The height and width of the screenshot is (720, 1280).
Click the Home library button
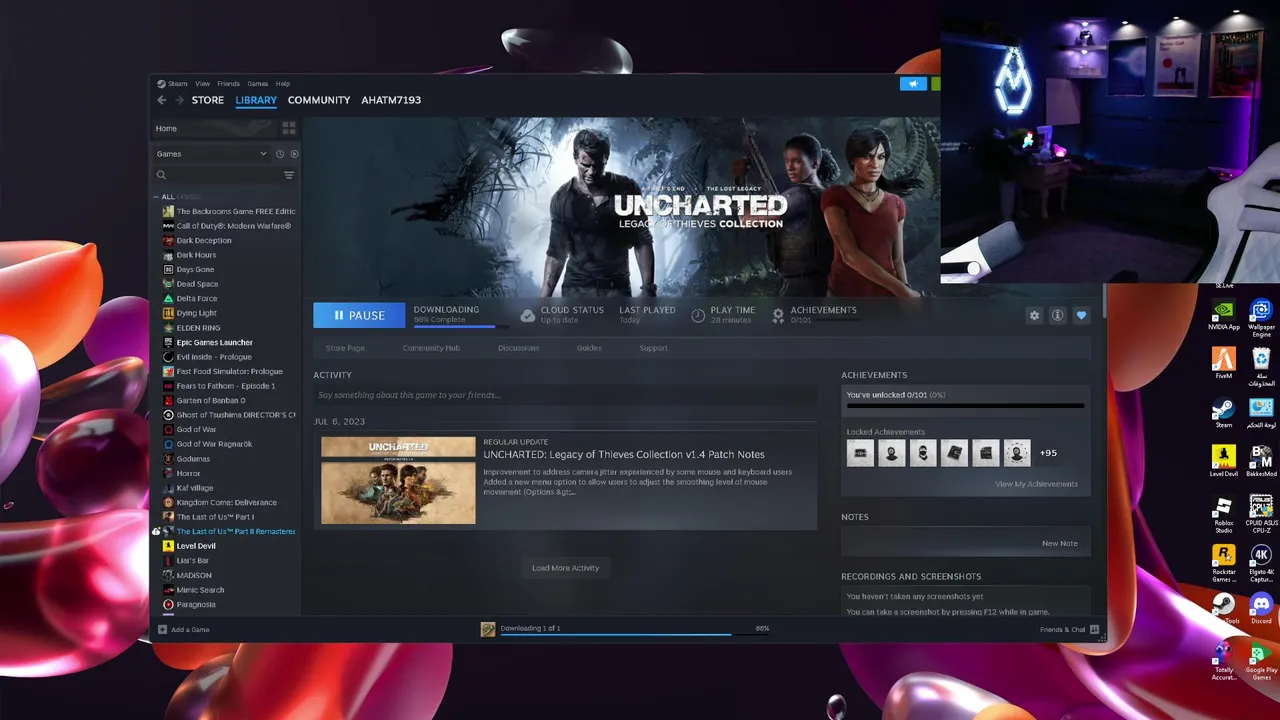point(213,128)
